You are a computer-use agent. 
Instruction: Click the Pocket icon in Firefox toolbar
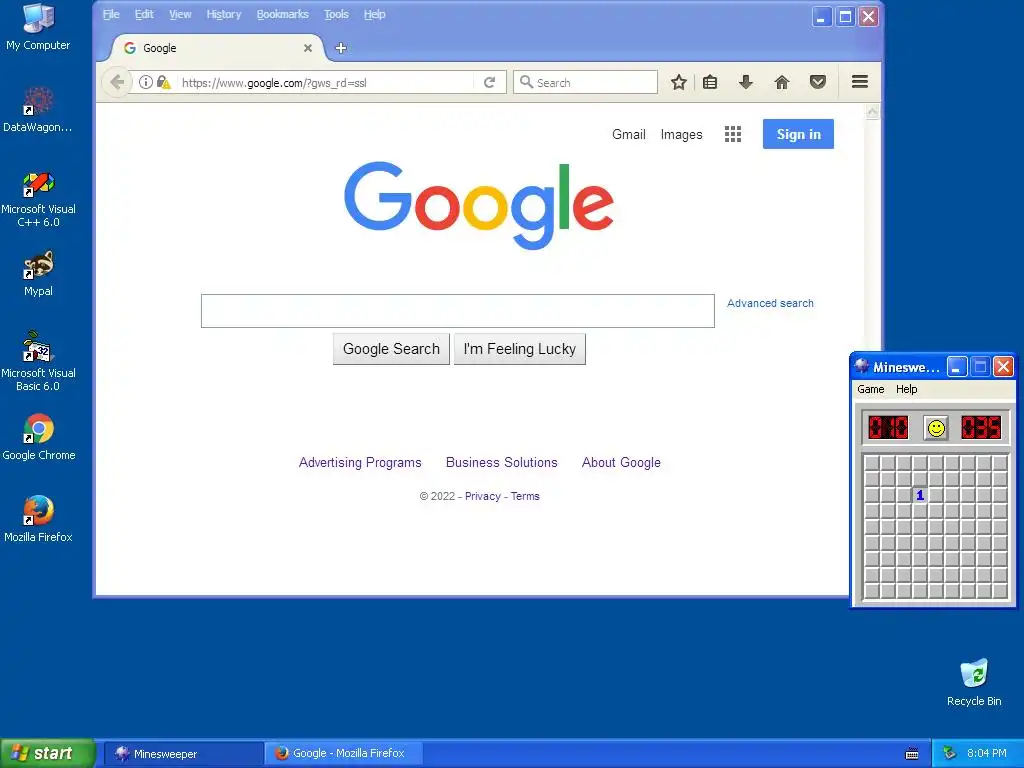coord(818,82)
